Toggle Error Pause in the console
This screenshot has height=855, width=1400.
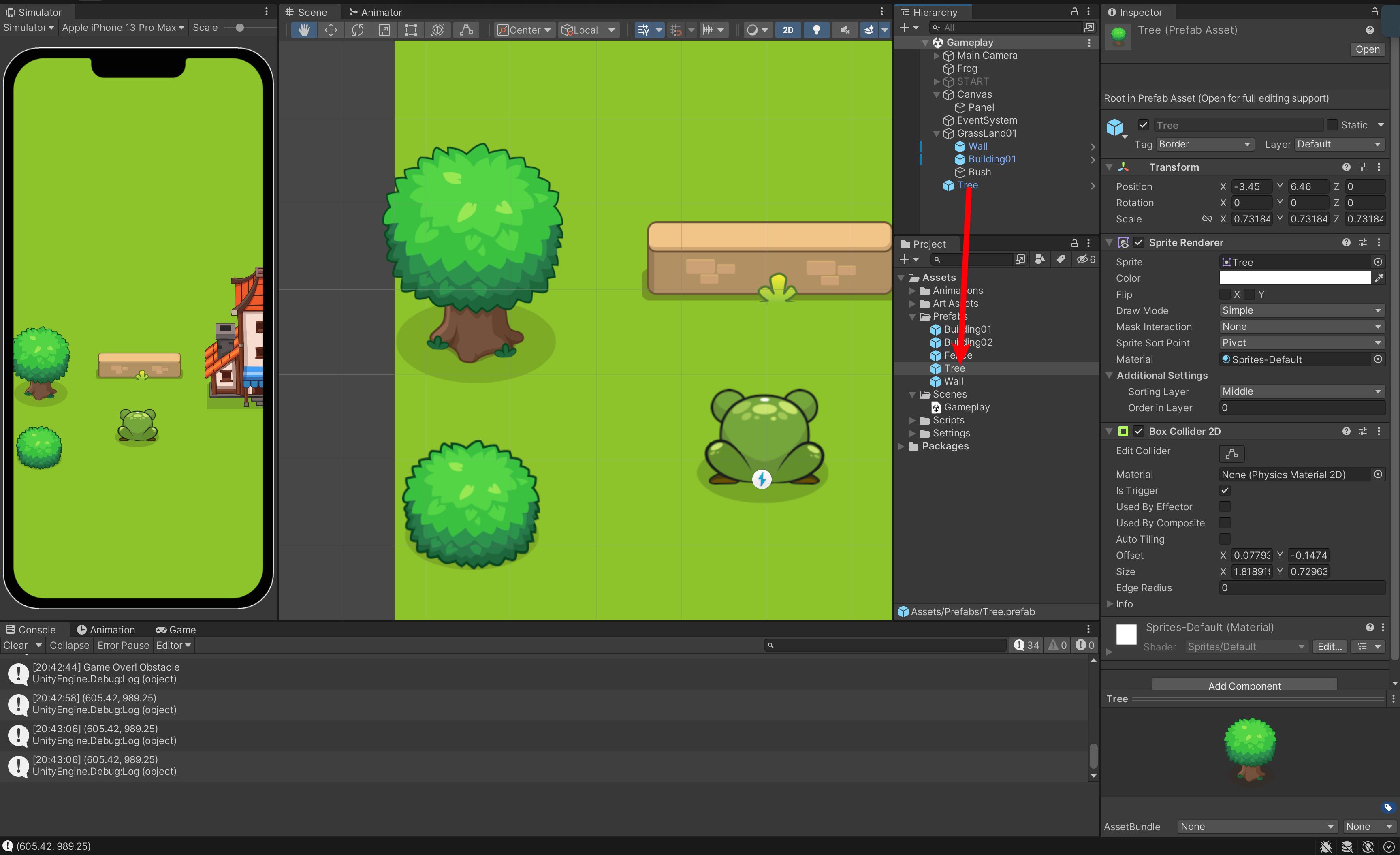(123, 645)
